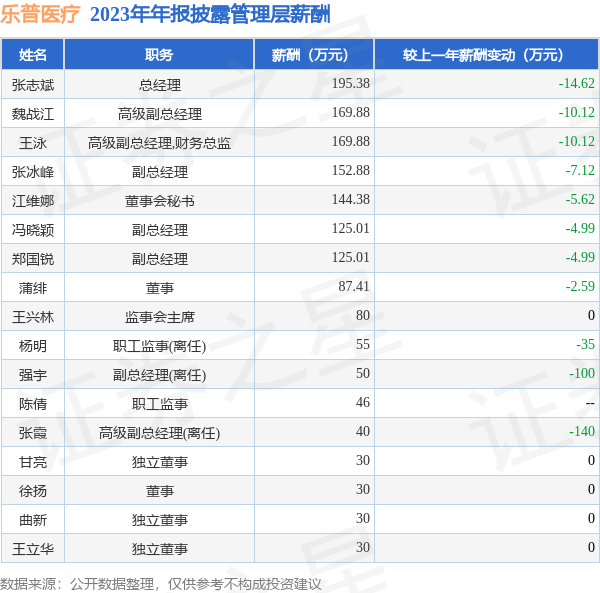The image size is (600, 593).
Task: Click the 薪酬（万元） column header
Action: click(314, 55)
